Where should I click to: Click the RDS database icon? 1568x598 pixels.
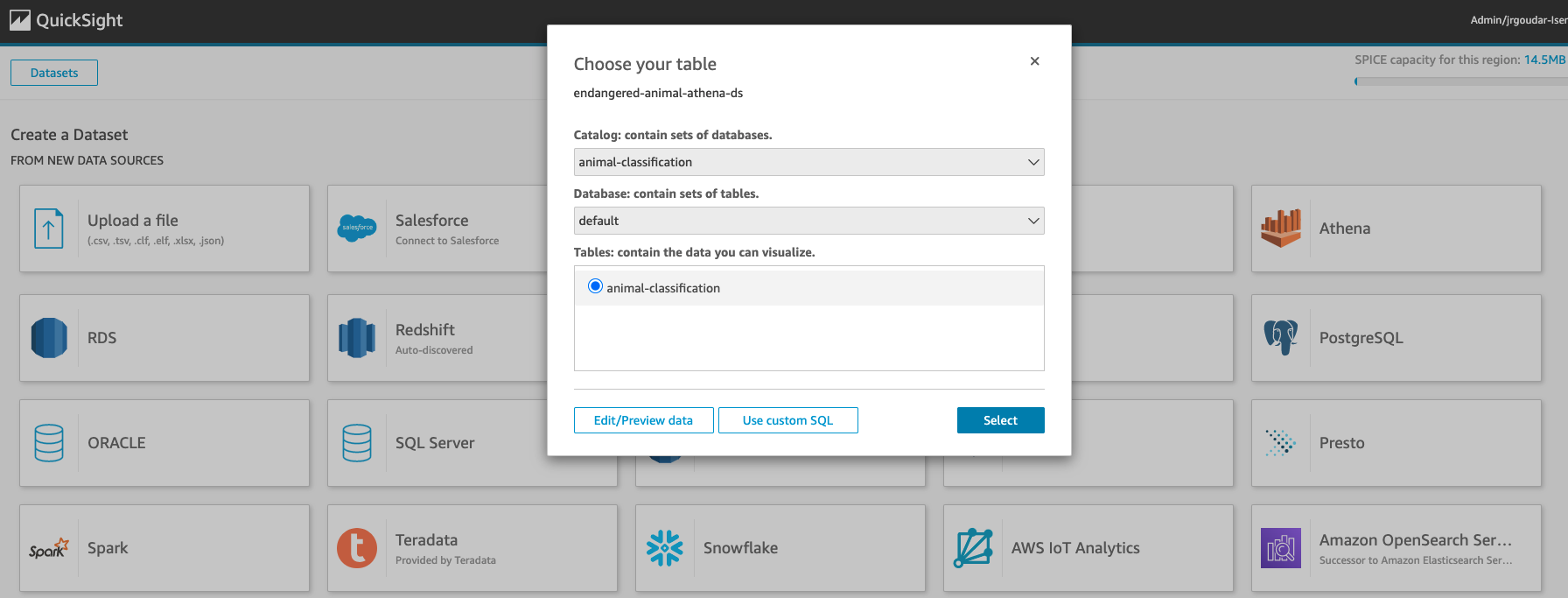[49, 338]
